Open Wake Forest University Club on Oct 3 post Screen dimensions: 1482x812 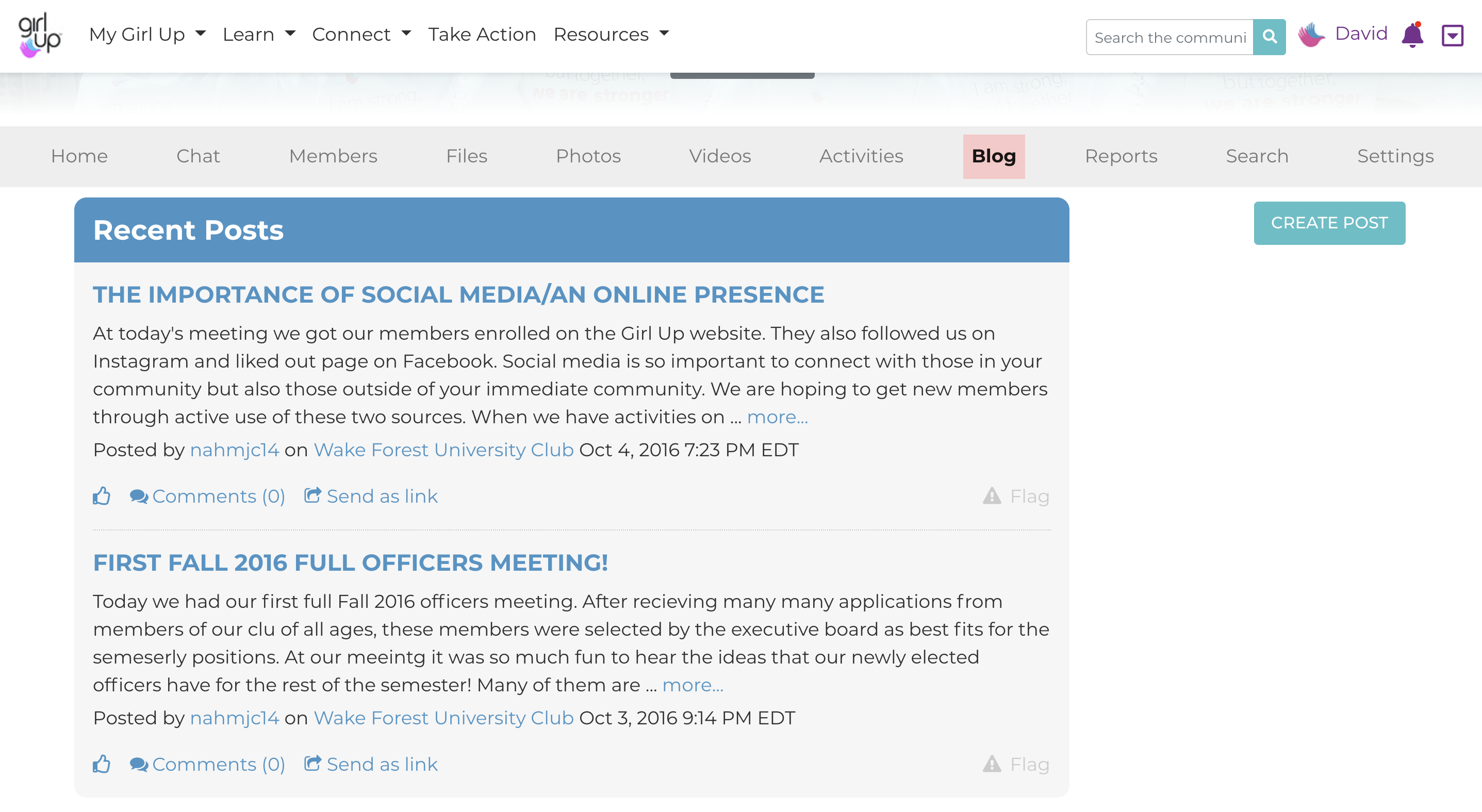[x=443, y=718]
